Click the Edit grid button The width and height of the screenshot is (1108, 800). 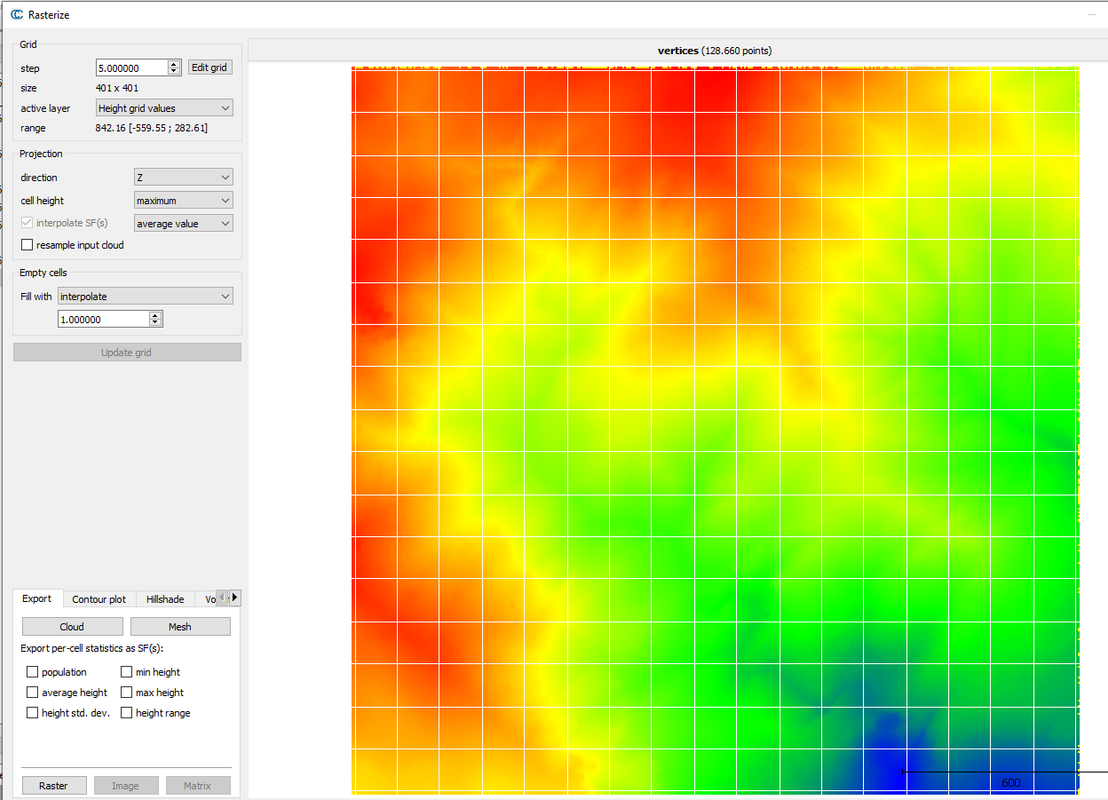(x=209, y=67)
